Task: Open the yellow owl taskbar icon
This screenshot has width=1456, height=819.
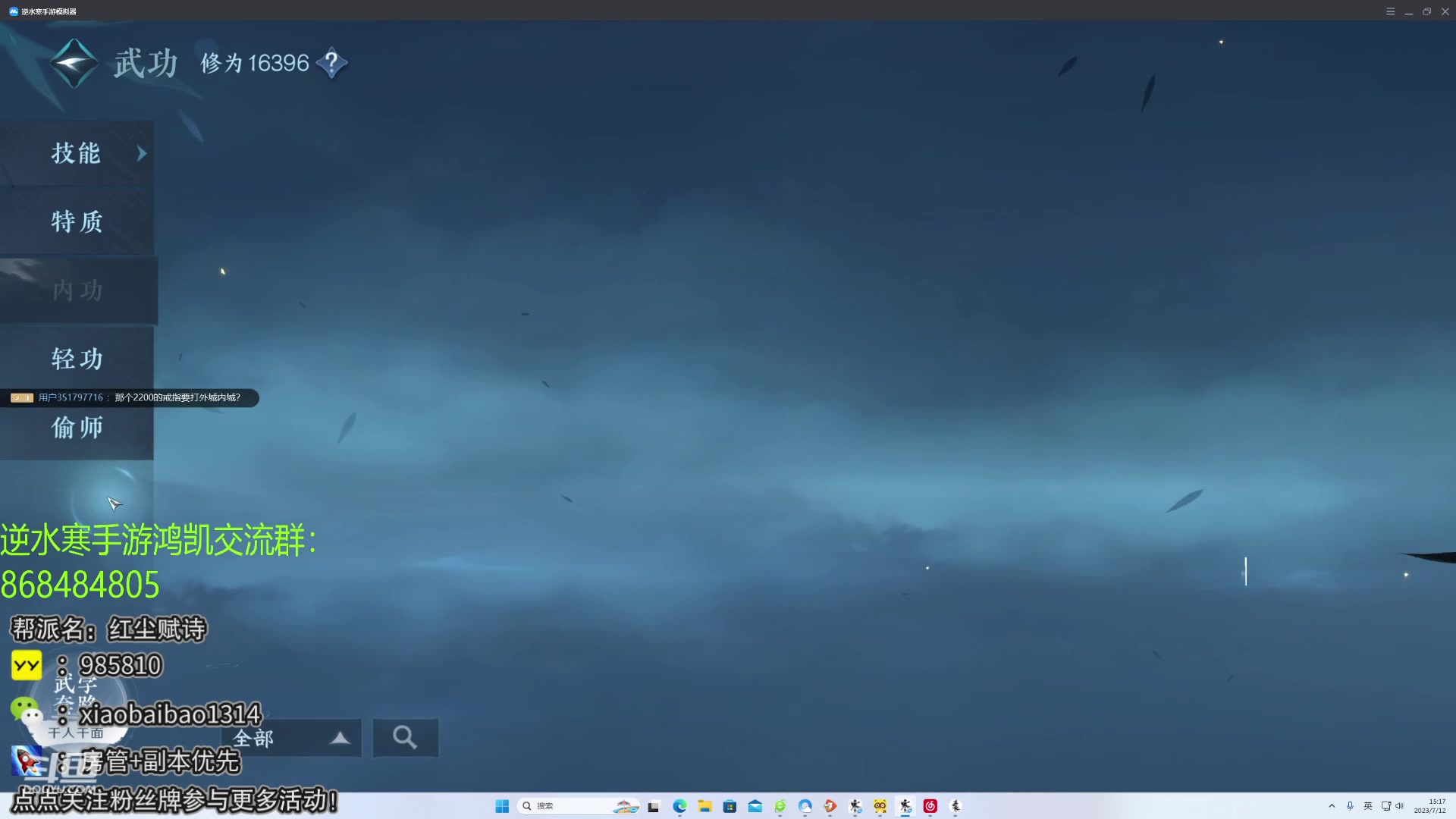Action: click(x=880, y=806)
